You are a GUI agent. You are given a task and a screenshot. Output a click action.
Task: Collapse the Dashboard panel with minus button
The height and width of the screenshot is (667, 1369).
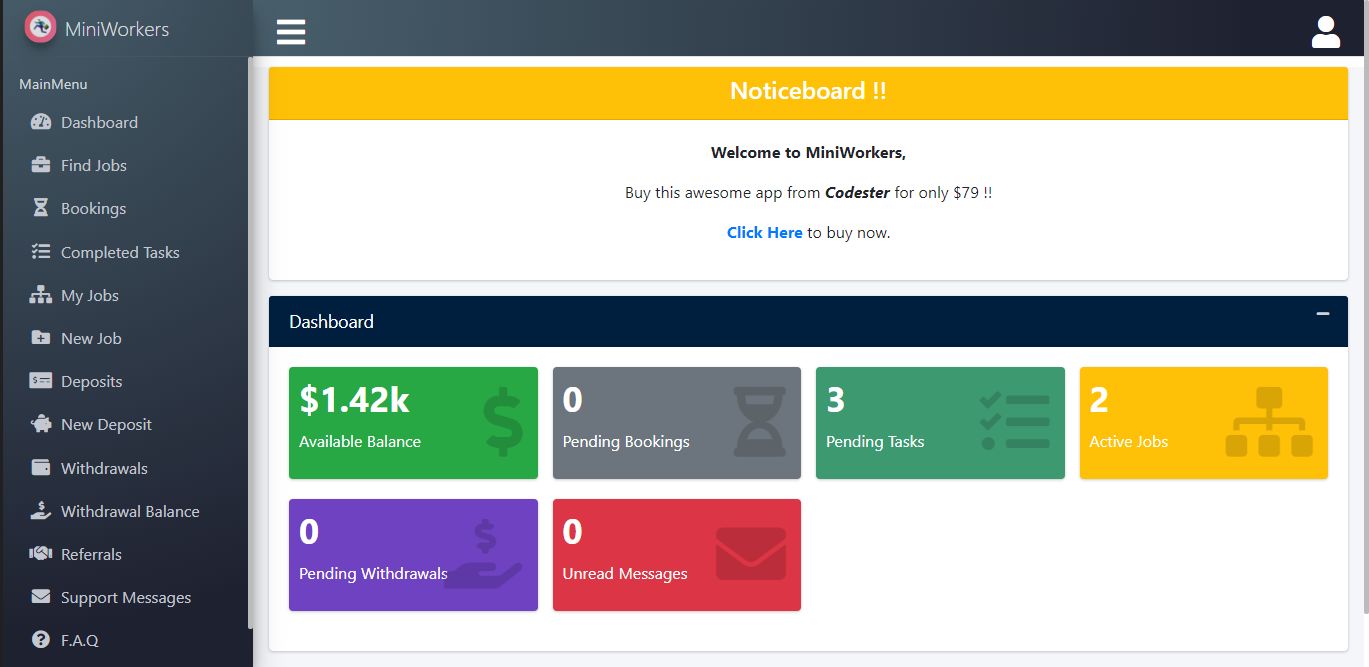click(x=1322, y=314)
